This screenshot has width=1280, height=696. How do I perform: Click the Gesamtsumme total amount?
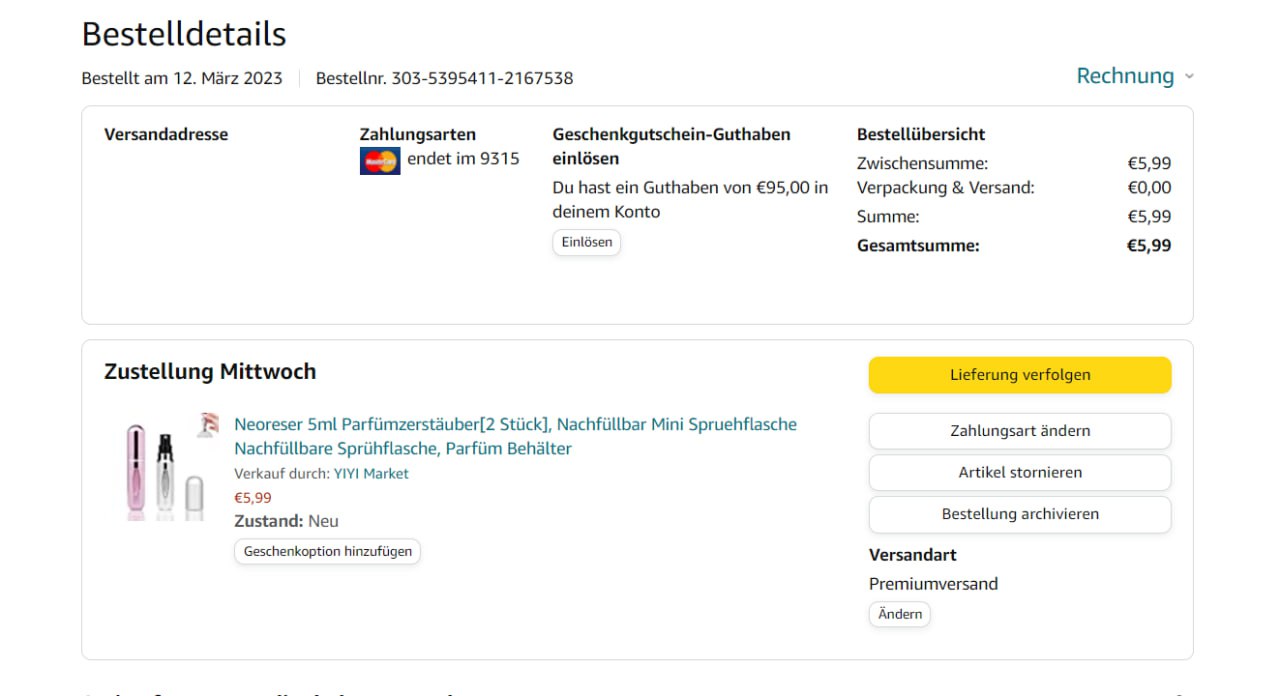1149,246
